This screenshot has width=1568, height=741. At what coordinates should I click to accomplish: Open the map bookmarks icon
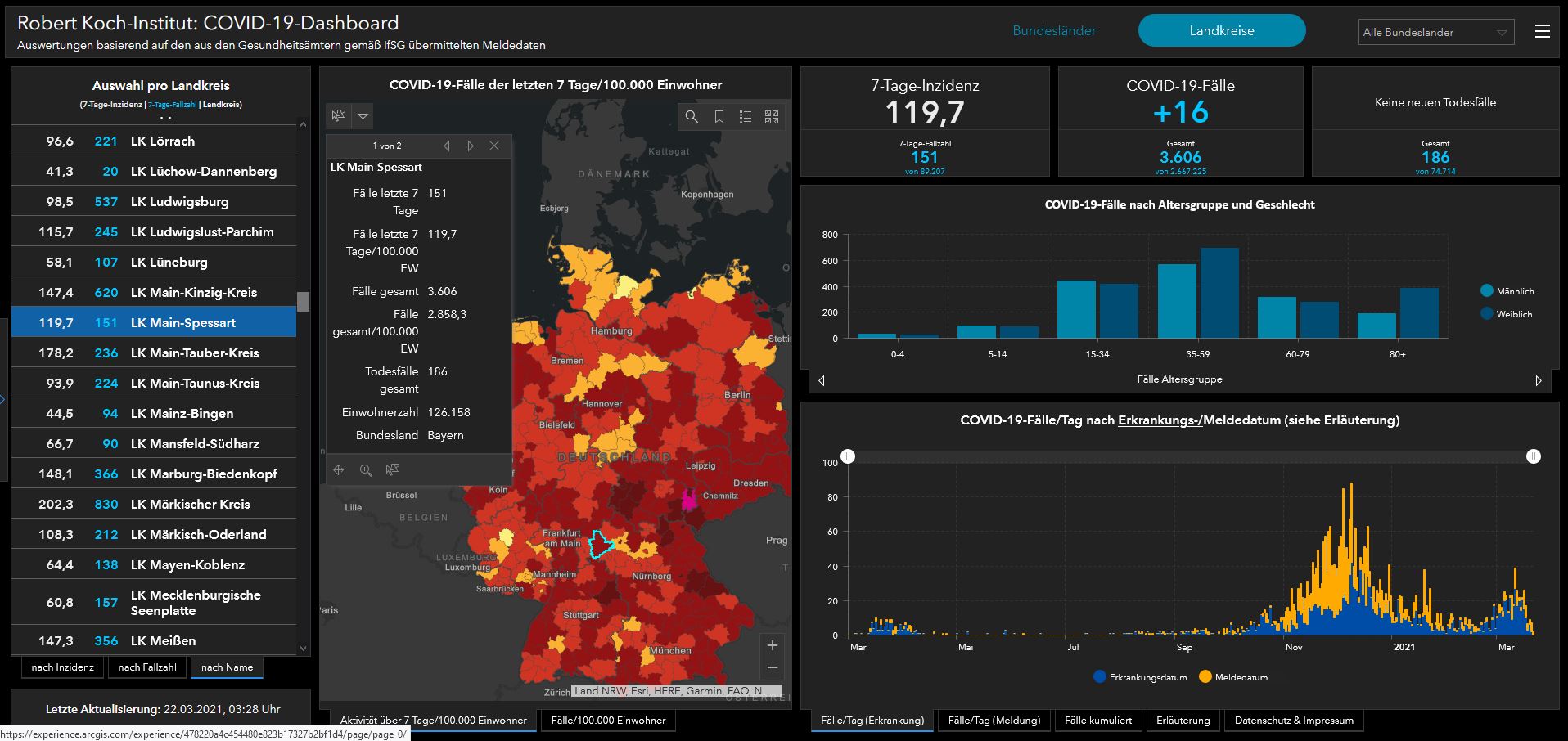[x=719, y=117]
